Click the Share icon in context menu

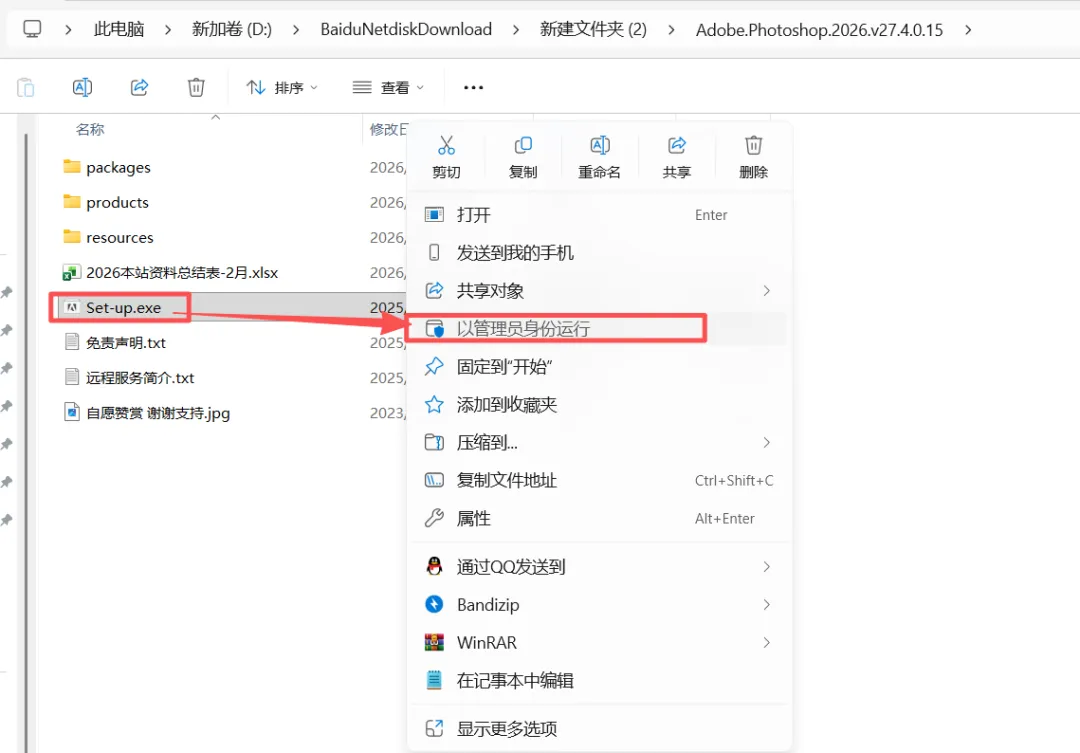(x=676, y=145)
